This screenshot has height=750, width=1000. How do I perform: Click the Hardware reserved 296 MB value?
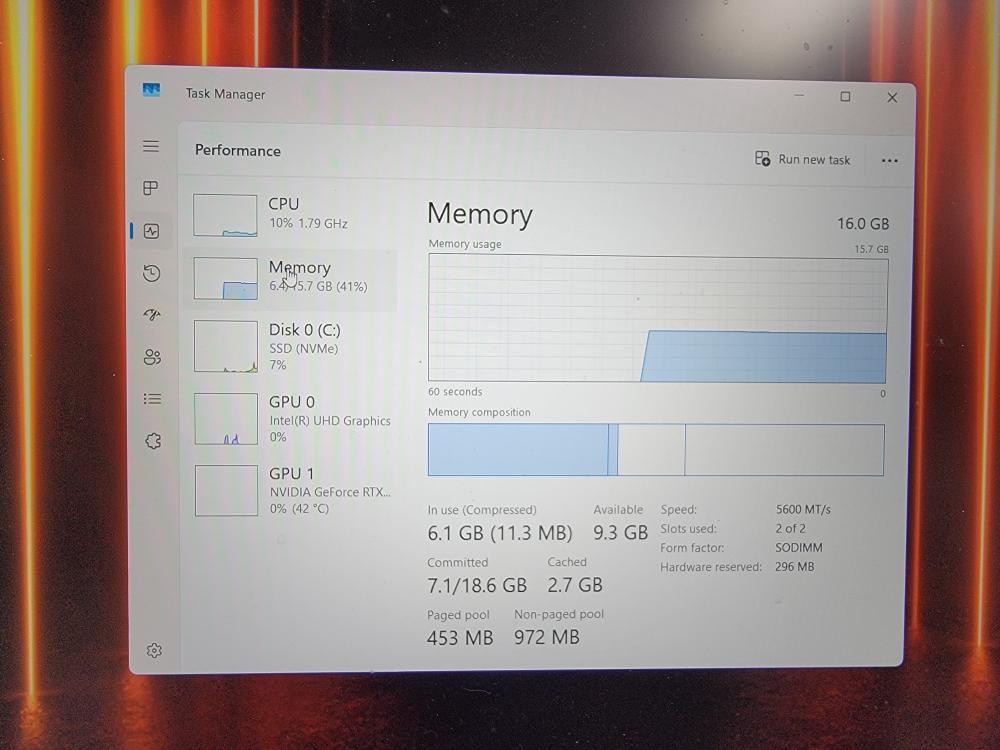(x=795, y=566)
